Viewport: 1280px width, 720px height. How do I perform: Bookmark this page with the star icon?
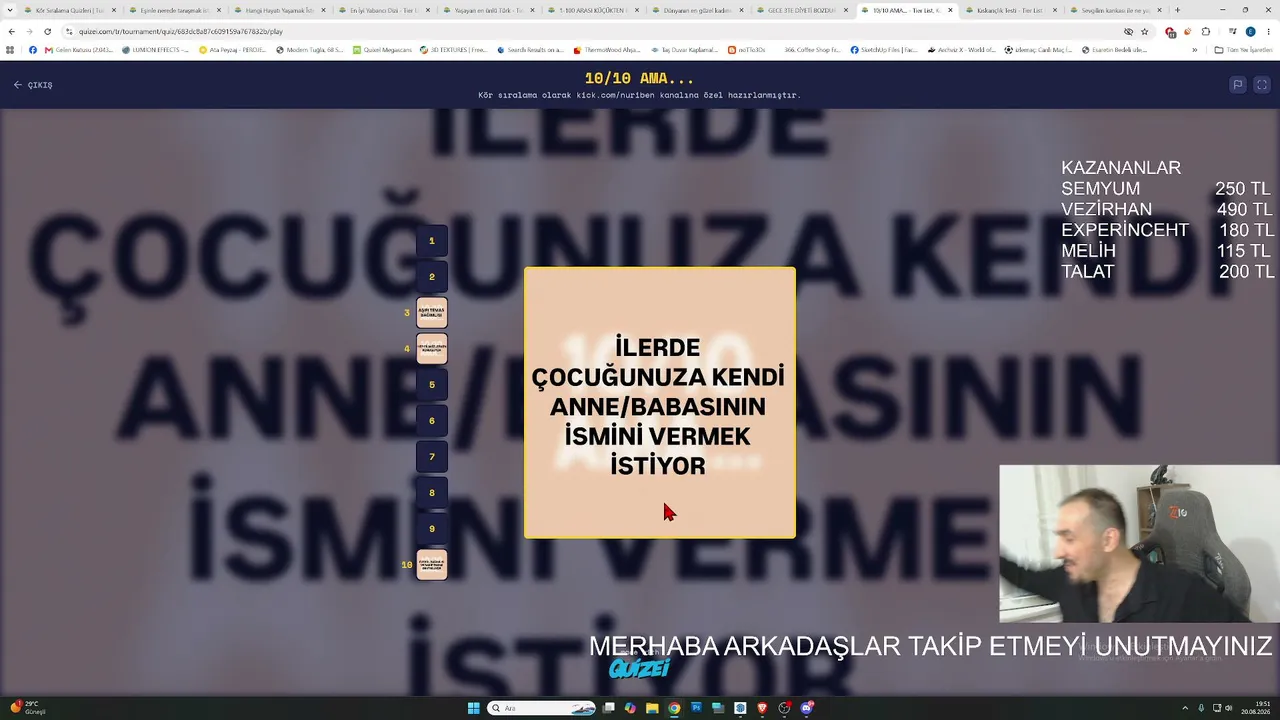(1145, 31)
